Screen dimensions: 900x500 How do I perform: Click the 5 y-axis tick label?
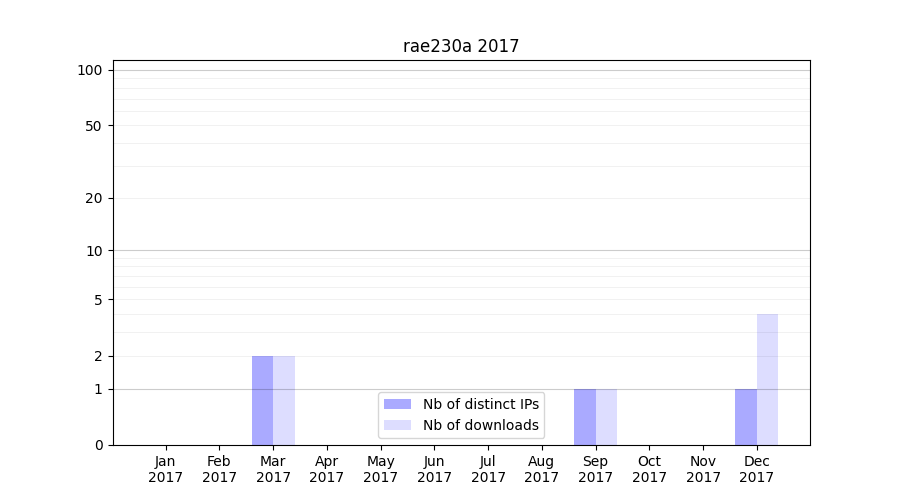pos(98,300)
